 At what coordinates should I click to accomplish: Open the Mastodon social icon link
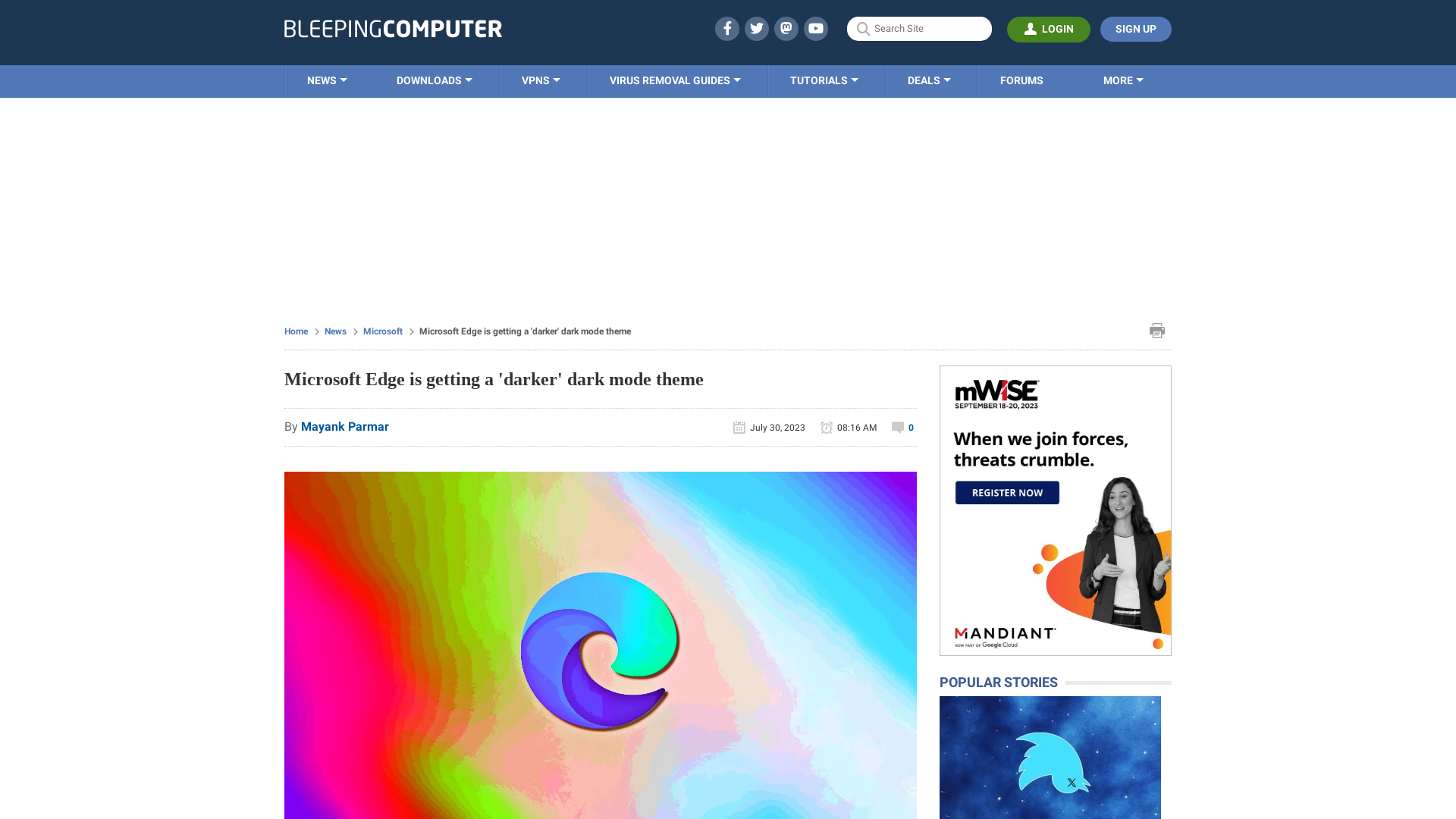(x=786, y=28)
